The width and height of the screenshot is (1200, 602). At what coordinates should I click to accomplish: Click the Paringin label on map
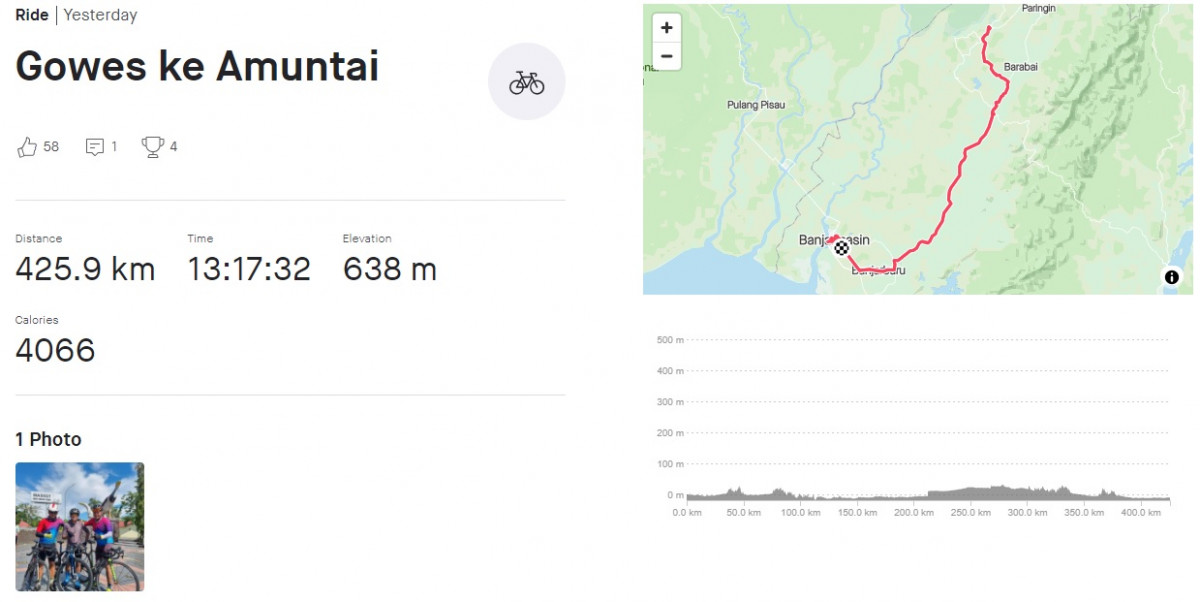coord(1039,9)
